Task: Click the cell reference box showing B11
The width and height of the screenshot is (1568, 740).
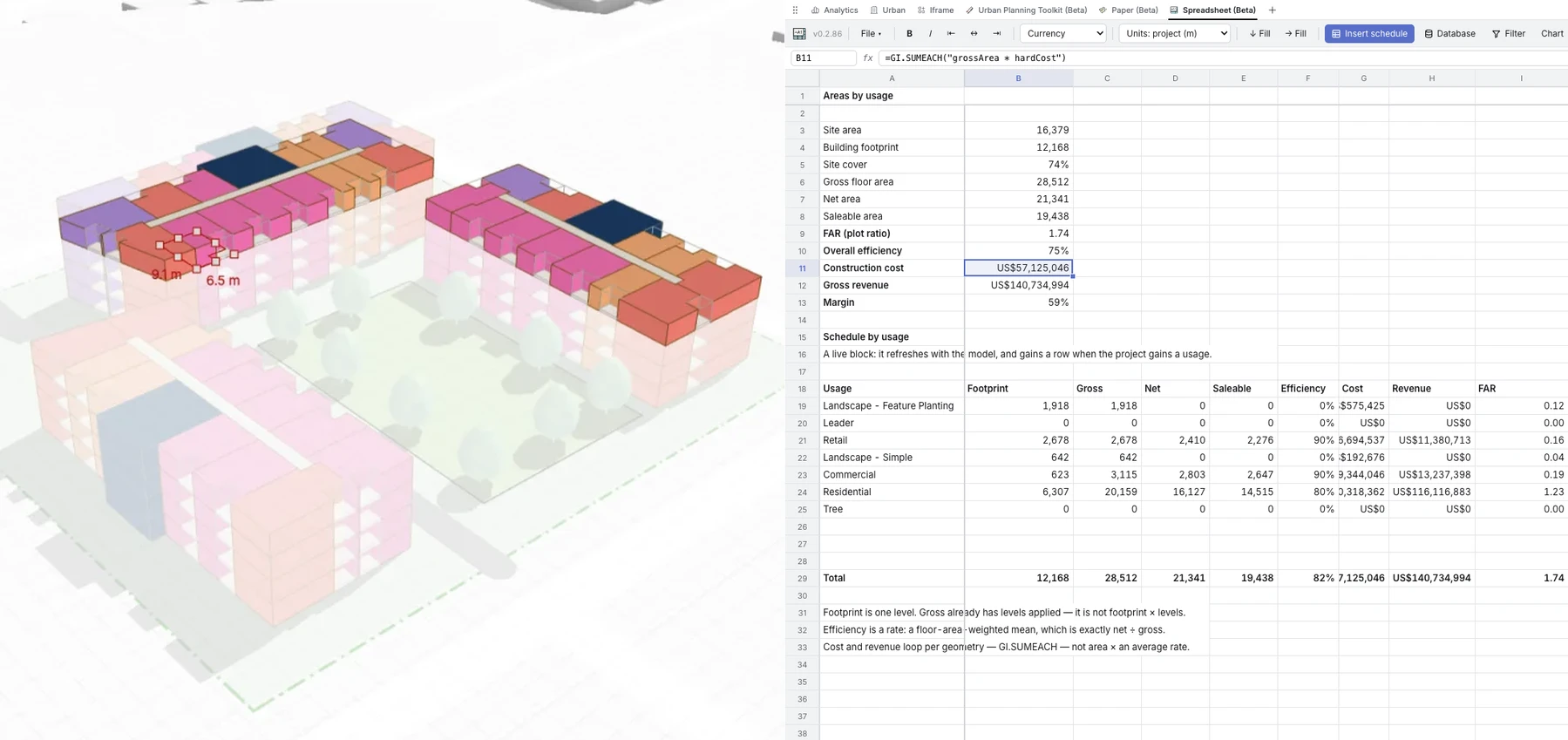Action: click(823, 58)
